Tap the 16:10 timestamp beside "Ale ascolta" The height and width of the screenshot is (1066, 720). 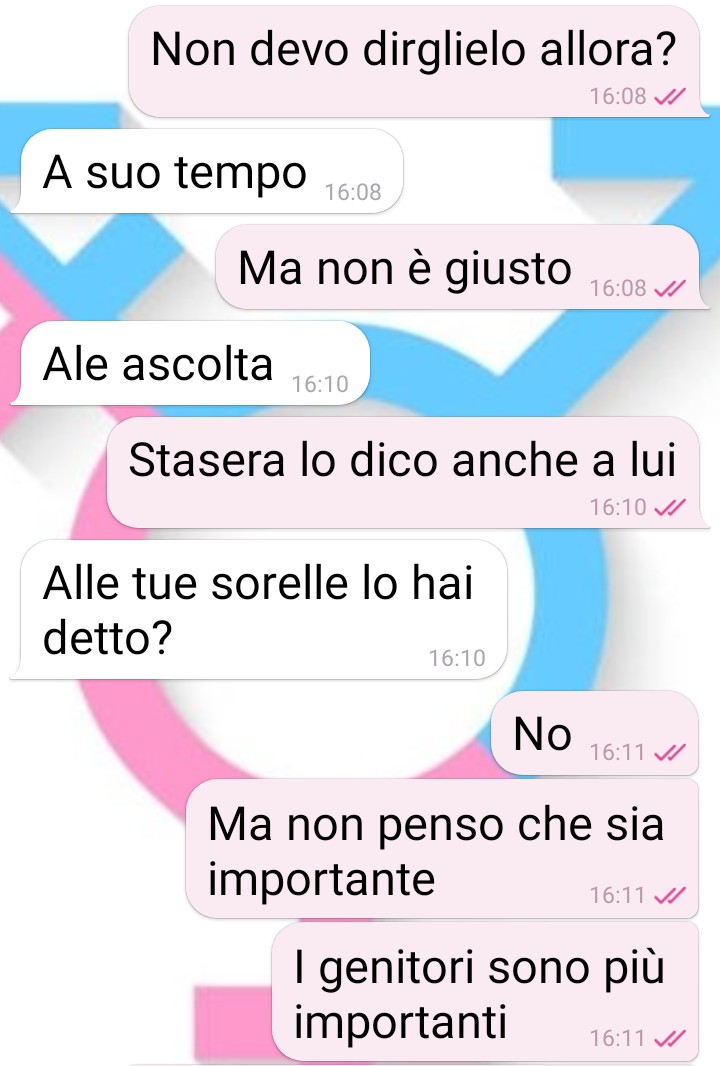pos(320,385)
